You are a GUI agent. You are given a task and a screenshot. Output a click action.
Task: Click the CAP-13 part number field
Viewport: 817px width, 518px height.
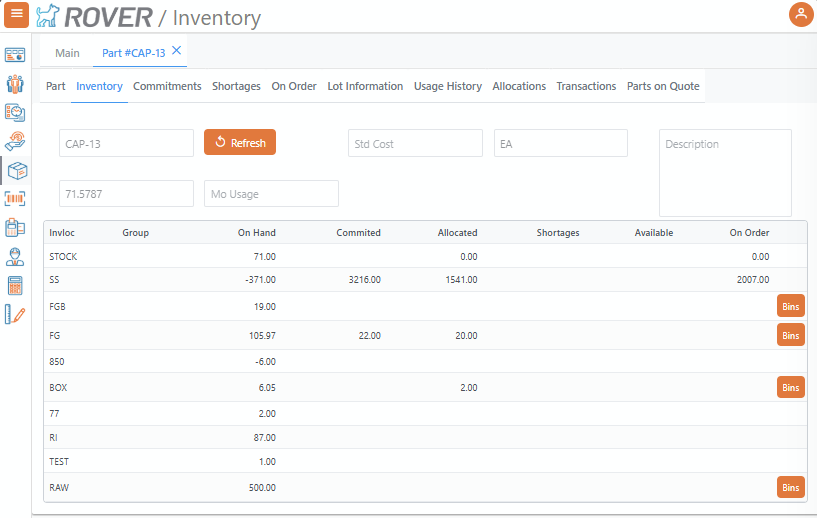point(127,143)
